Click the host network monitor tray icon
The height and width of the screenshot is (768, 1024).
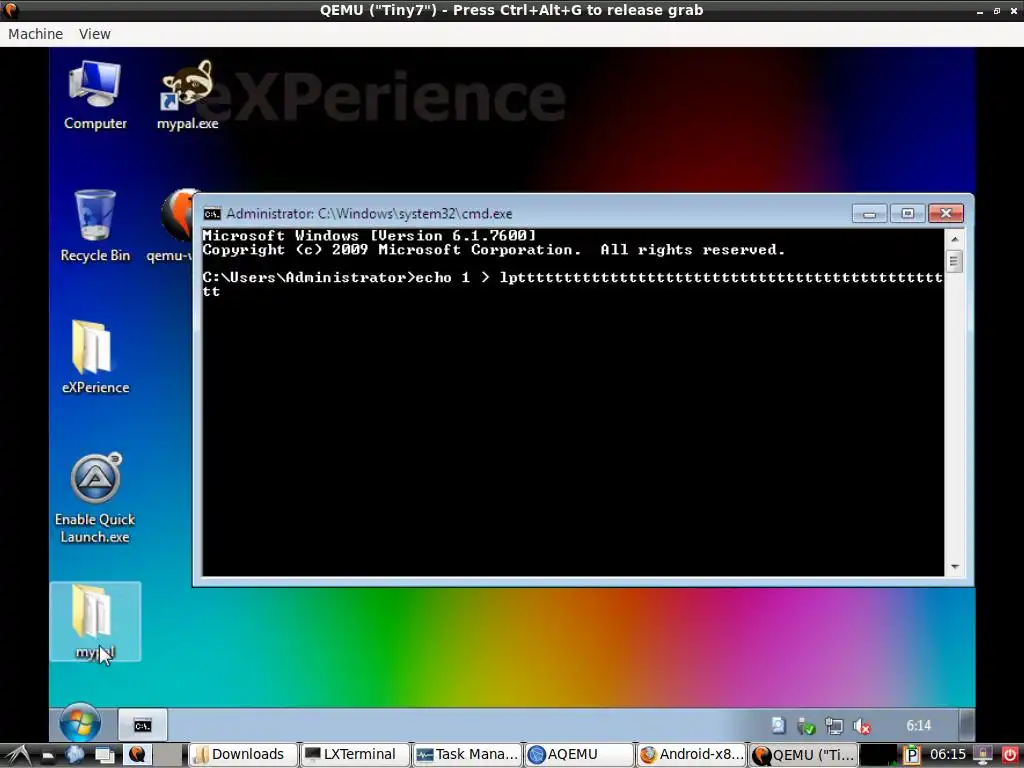pos(983,755)
